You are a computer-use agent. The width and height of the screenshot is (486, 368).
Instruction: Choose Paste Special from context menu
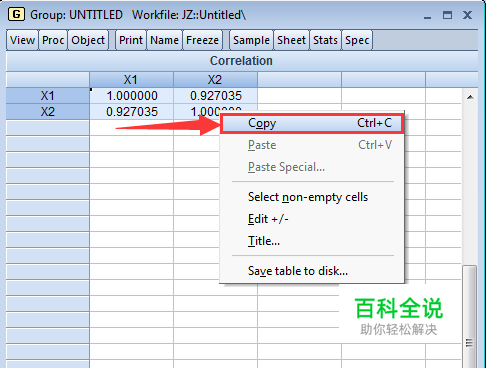pos(312,167)
